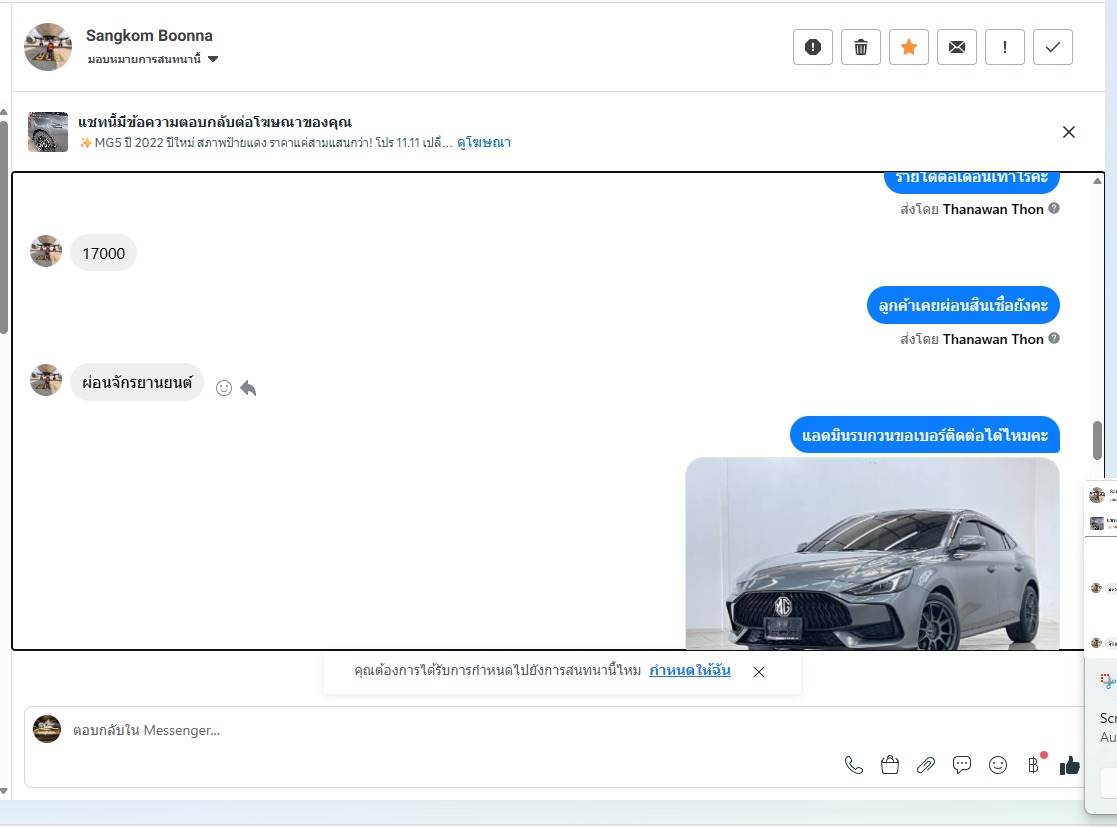Select the 'แอดมินรบกวนขอเบอร์ติดต่อได้ไหมคะ' message
The image size is (1117, 827).
click(x=925, y=435)
